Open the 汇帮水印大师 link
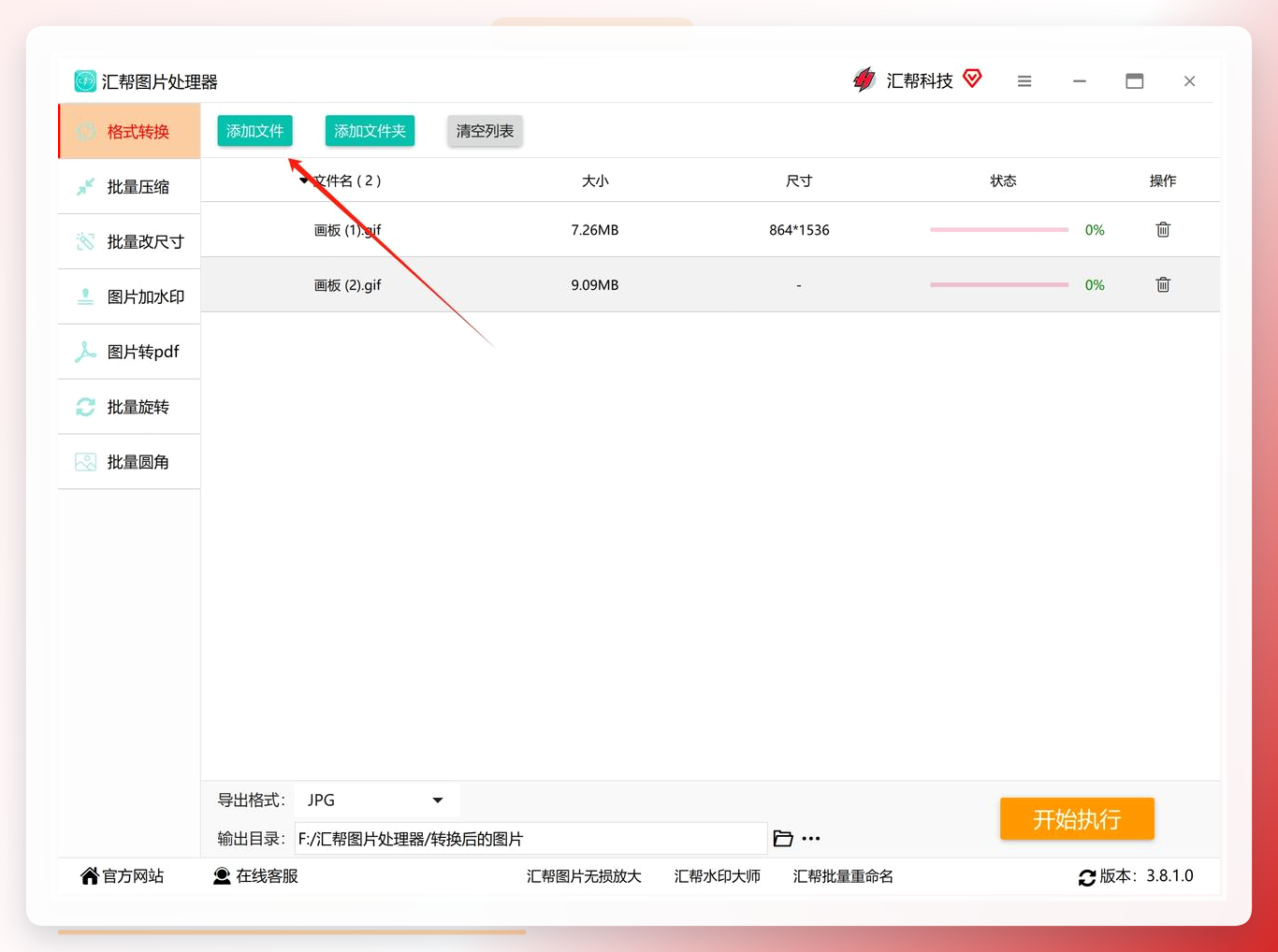This screenshot has height=952, width=1278. tap(718, 876)
